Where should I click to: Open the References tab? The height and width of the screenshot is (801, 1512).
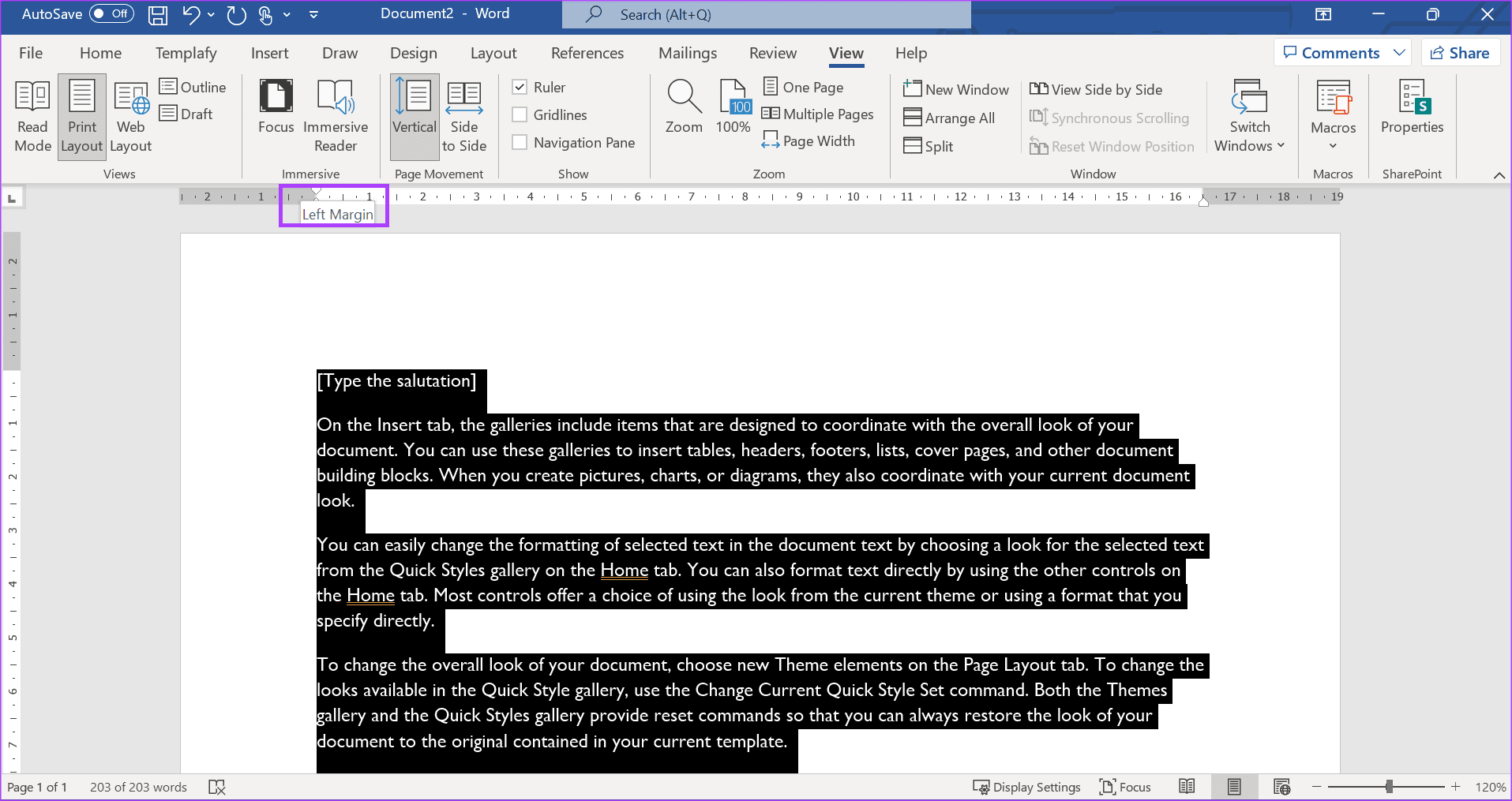tap(587, 53)
